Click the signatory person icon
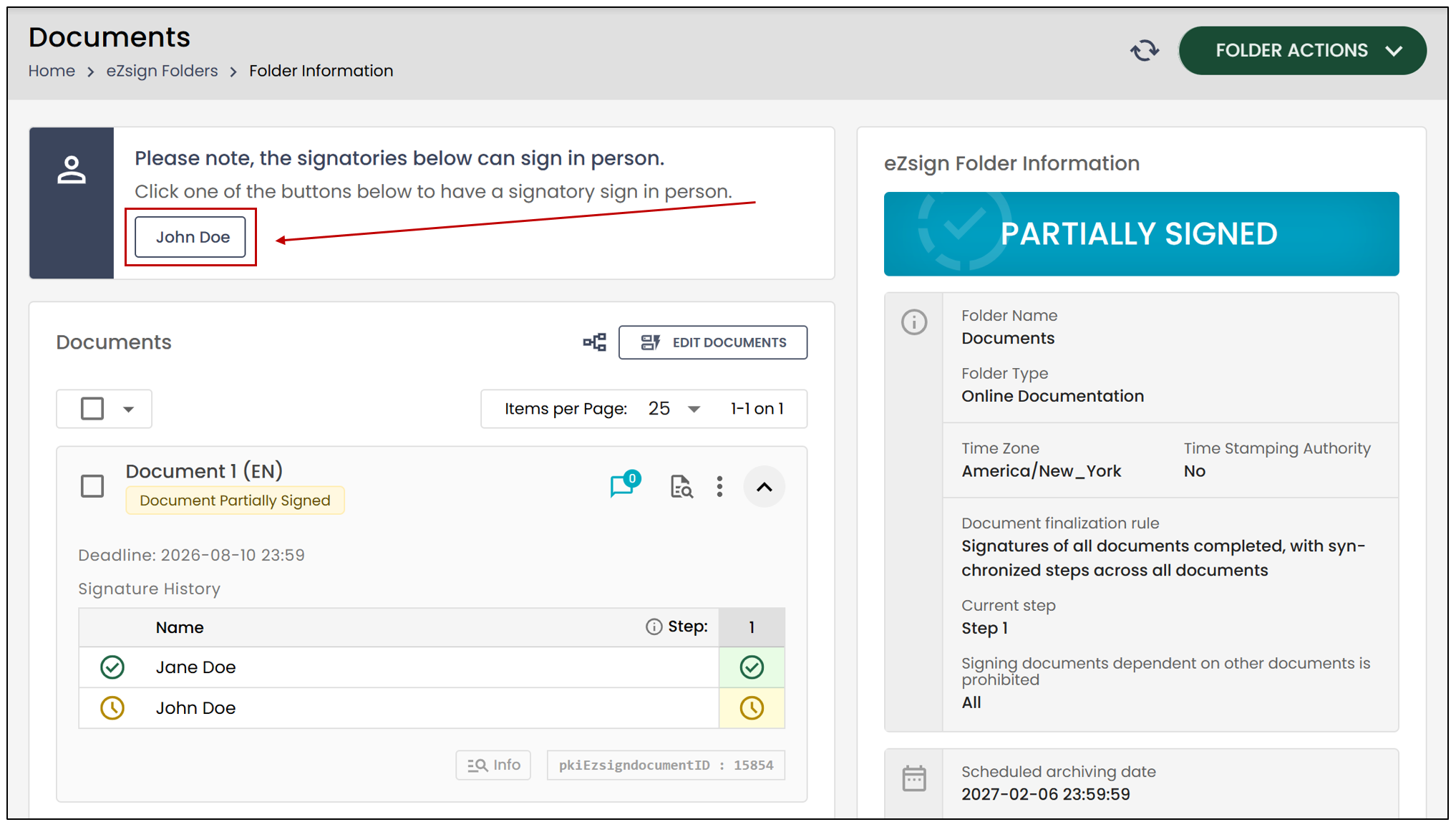 point(72,170)
